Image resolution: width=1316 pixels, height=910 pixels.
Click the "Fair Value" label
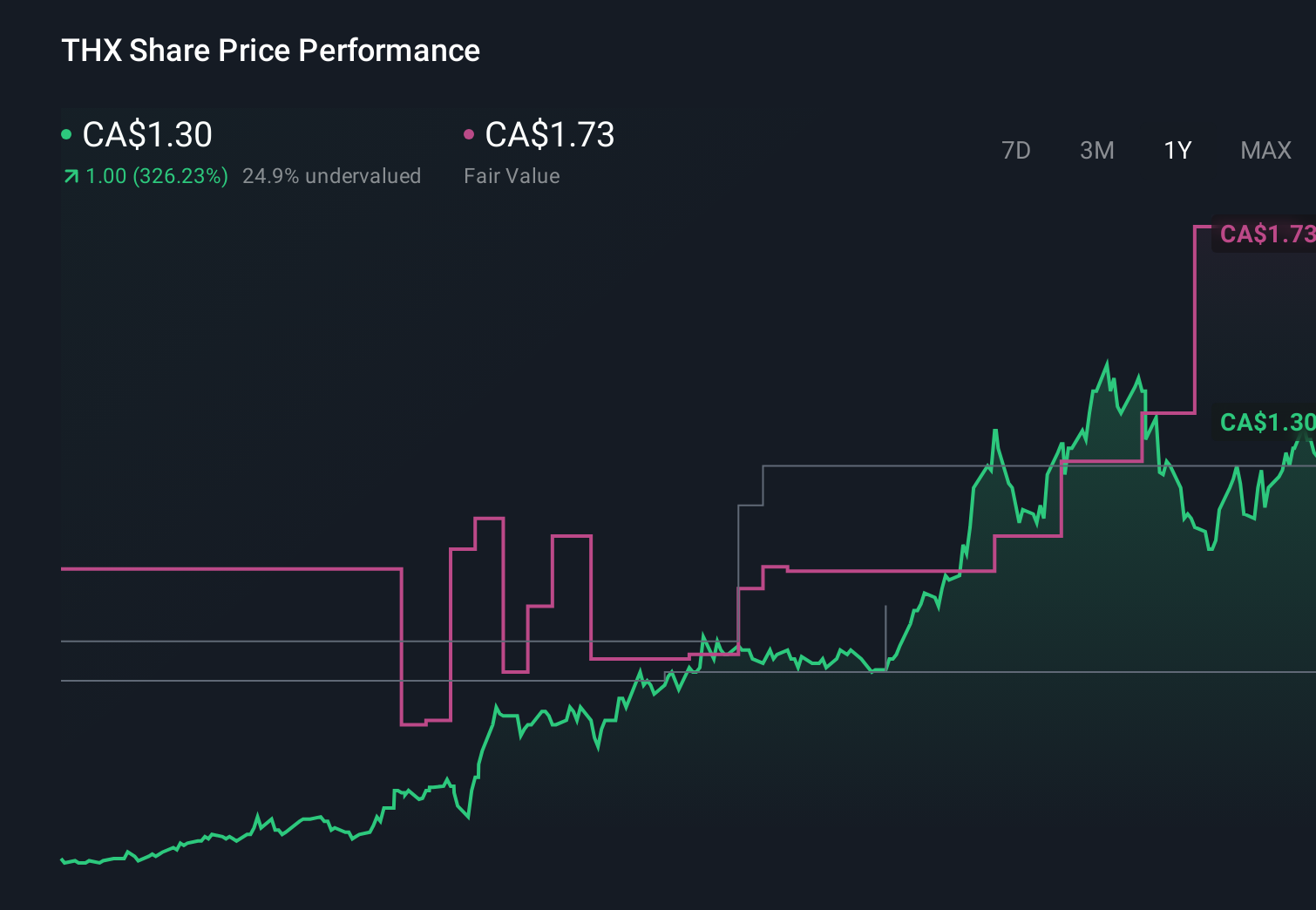(x=512, y=176)
